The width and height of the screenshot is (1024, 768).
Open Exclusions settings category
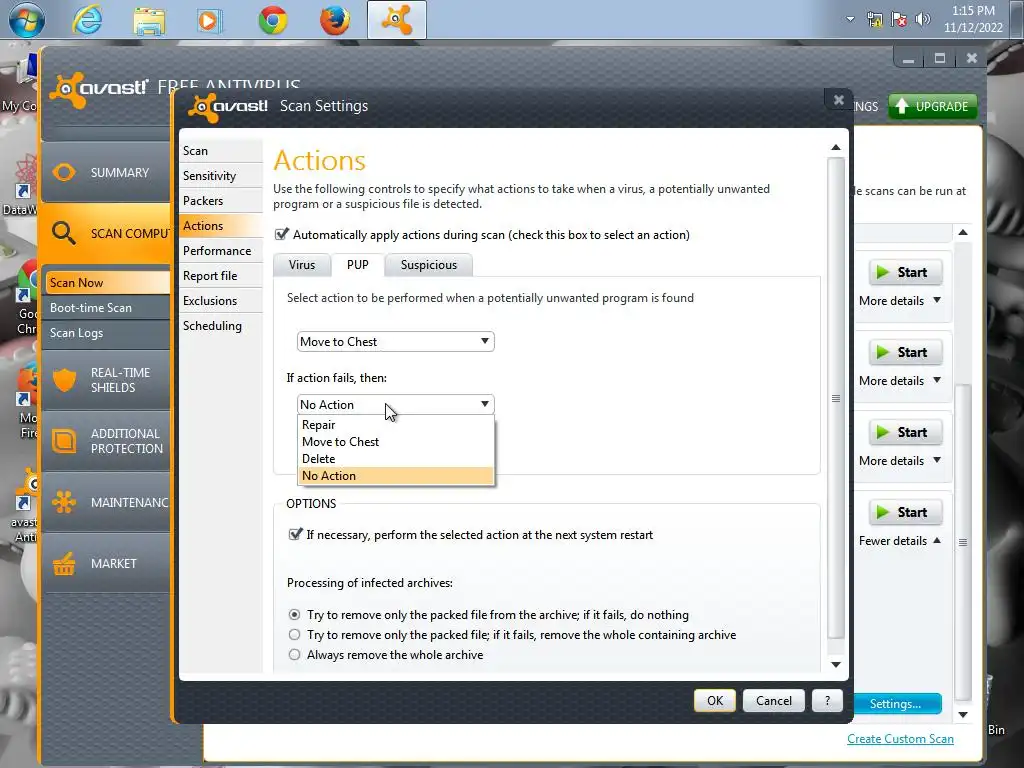[x=221, y=300]
